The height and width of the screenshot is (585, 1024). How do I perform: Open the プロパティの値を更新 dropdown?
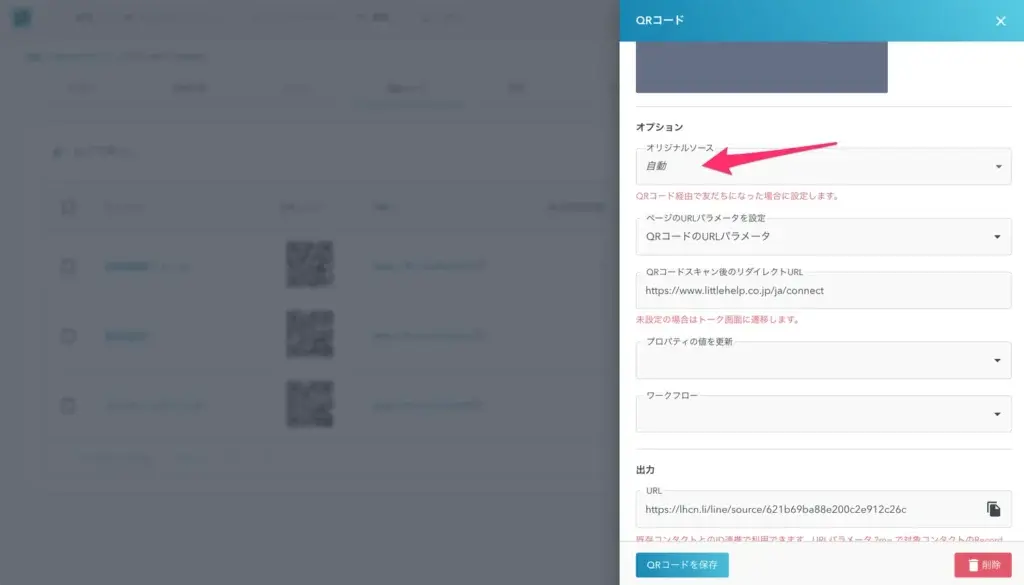822,361
